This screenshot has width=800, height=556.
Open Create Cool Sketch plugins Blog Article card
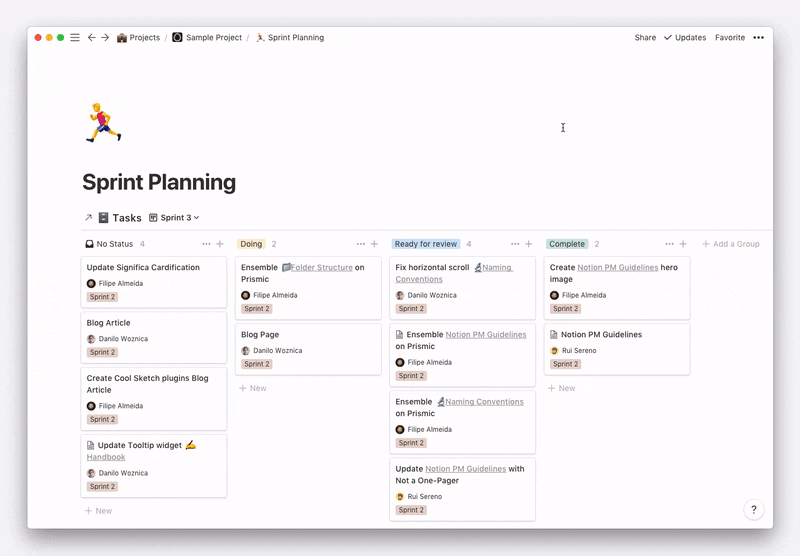tap(154, 399)
